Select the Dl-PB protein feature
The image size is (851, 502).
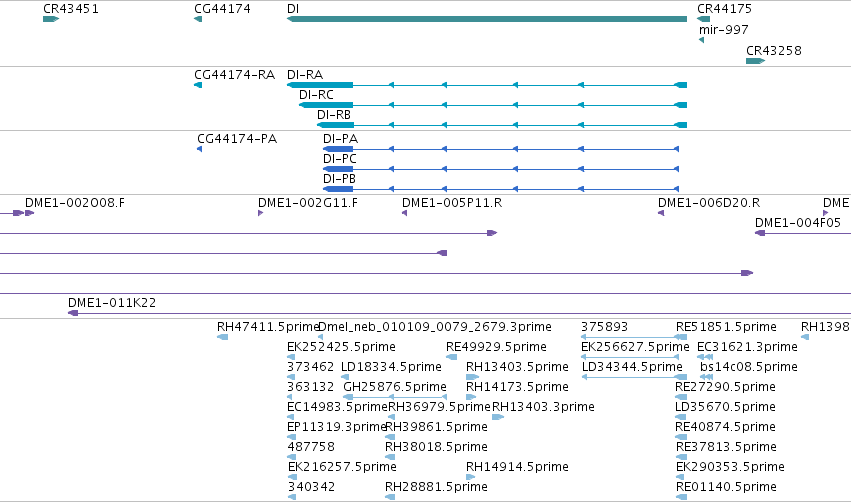501,189
